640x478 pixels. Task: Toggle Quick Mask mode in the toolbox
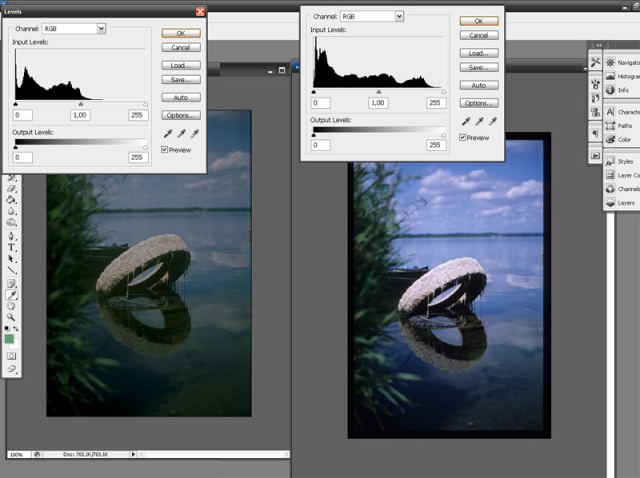11,356
